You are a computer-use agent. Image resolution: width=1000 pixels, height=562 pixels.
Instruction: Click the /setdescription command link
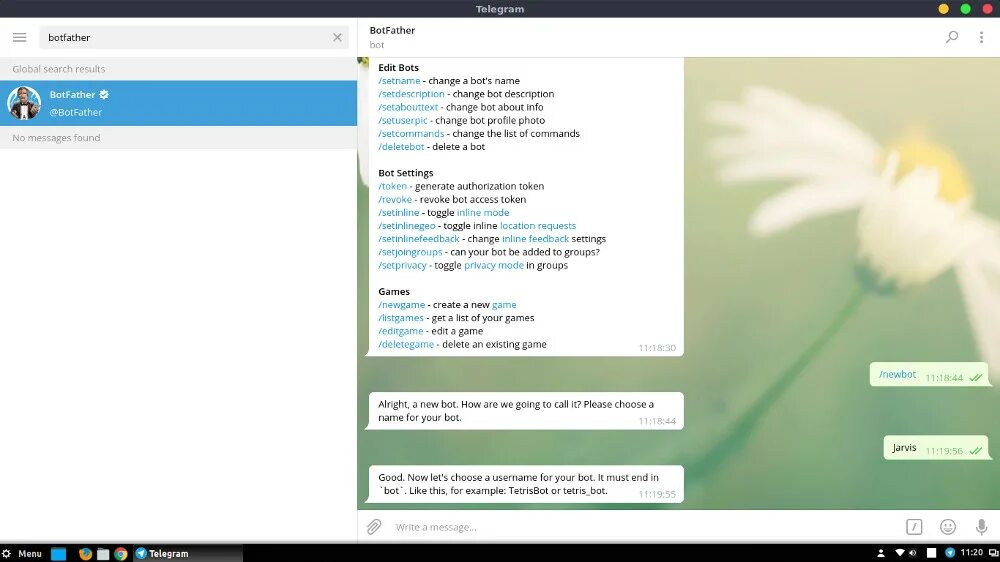(411, 94)
